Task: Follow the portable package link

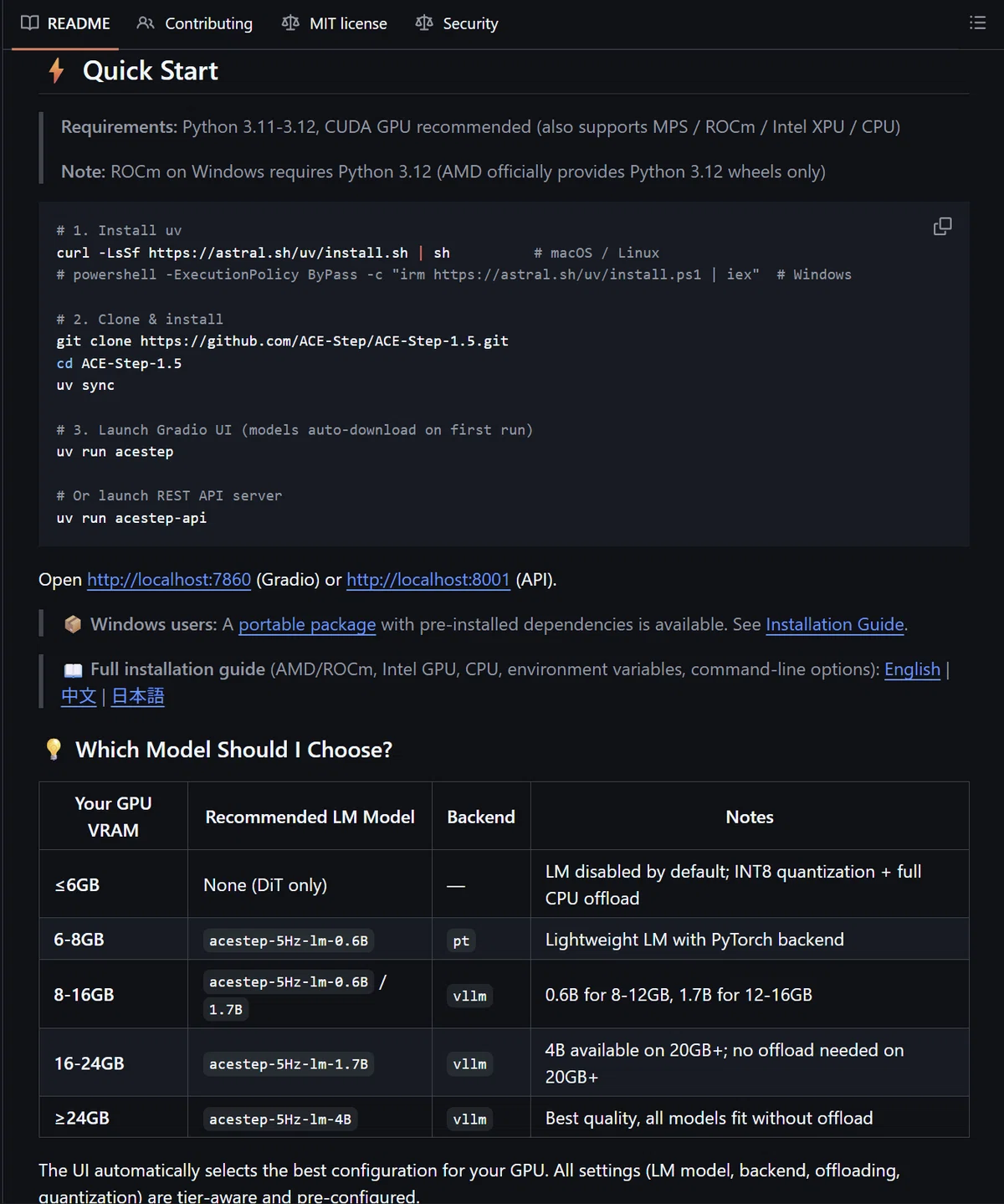Action: click(307, 624)
